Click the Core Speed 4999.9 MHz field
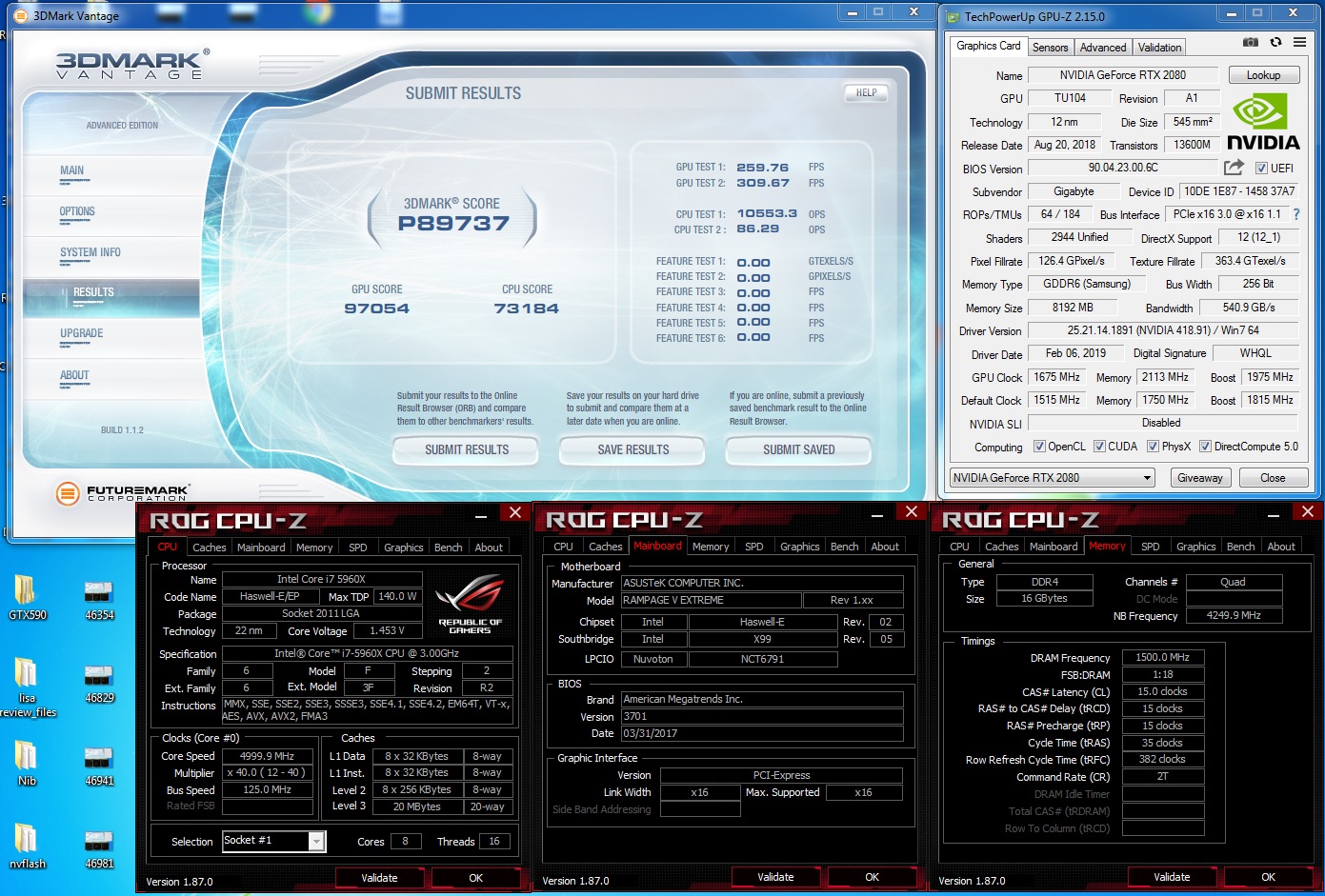The height and width of the screenshot is (896, 1325). tap(268, 756)
